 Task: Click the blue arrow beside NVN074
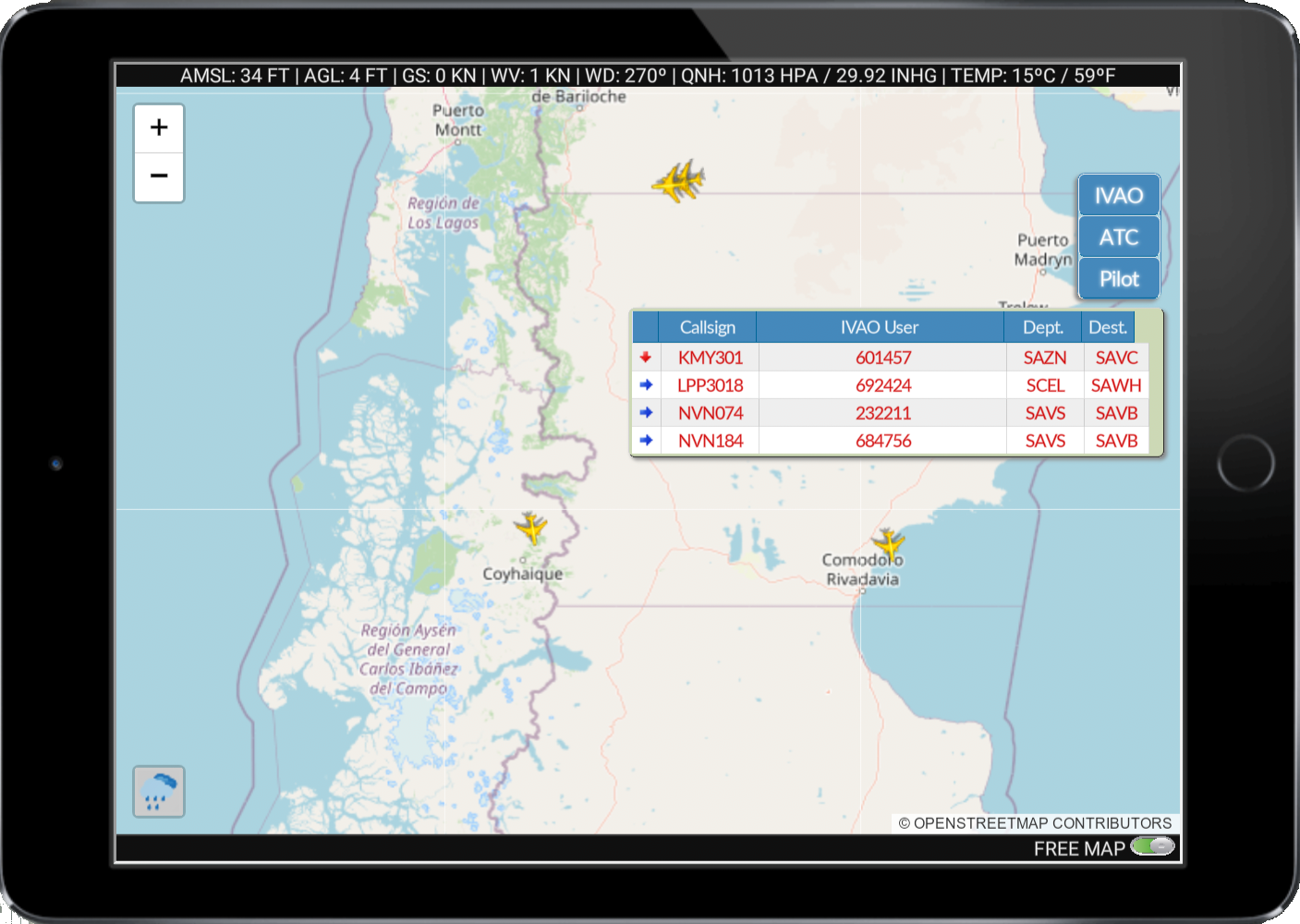(x=646, y=413)
